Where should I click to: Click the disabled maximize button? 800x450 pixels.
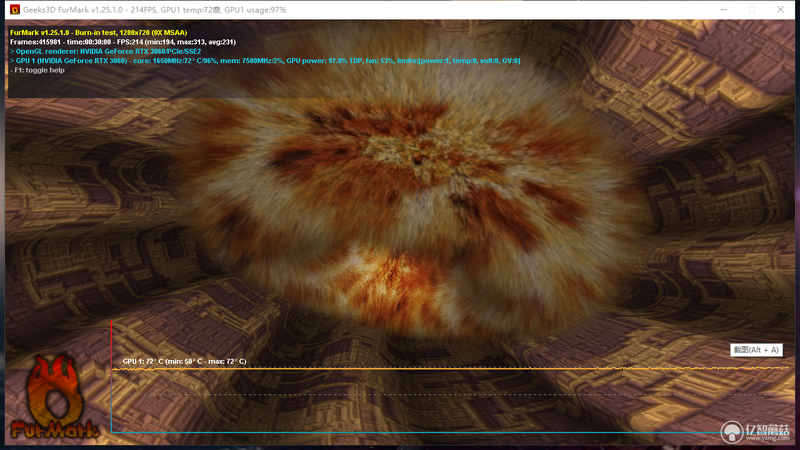(x=752, y=10)
